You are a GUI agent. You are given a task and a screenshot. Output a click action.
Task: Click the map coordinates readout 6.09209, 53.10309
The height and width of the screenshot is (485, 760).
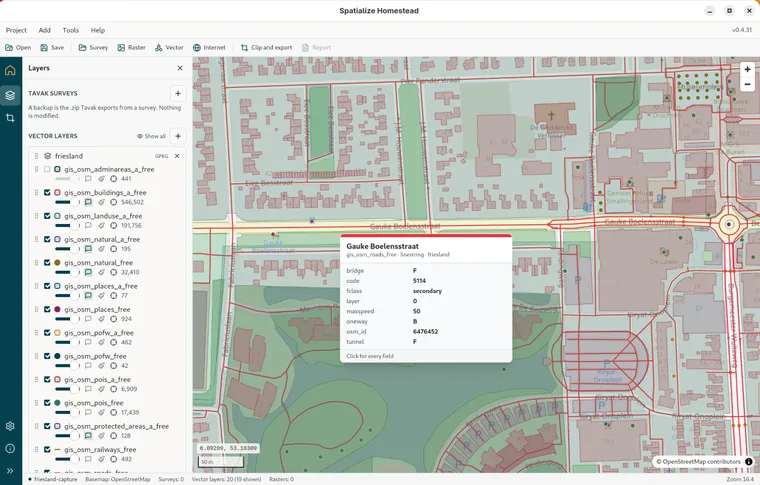point(228,448)
